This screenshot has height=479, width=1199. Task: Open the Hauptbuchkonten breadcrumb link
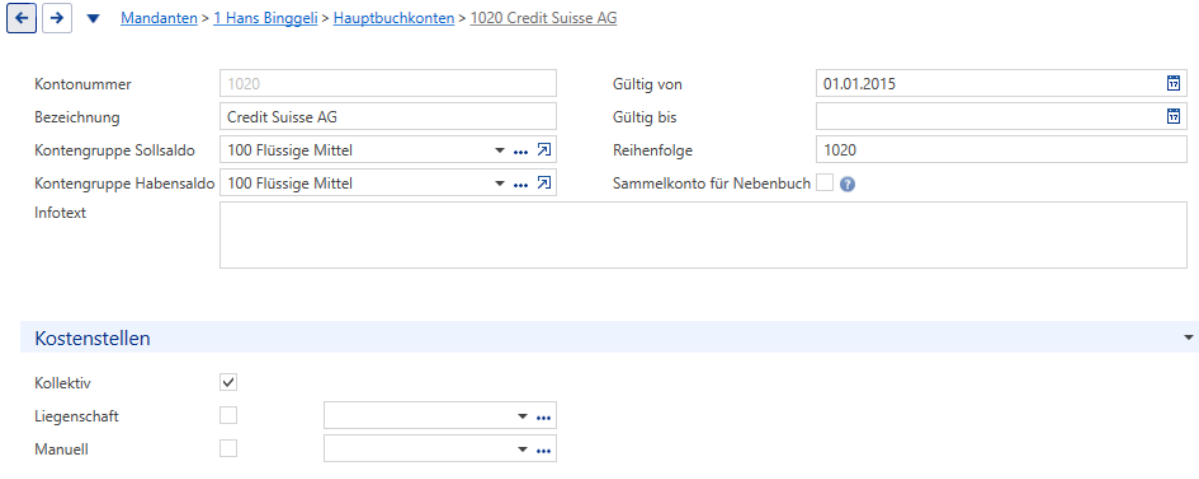point(394,18)
